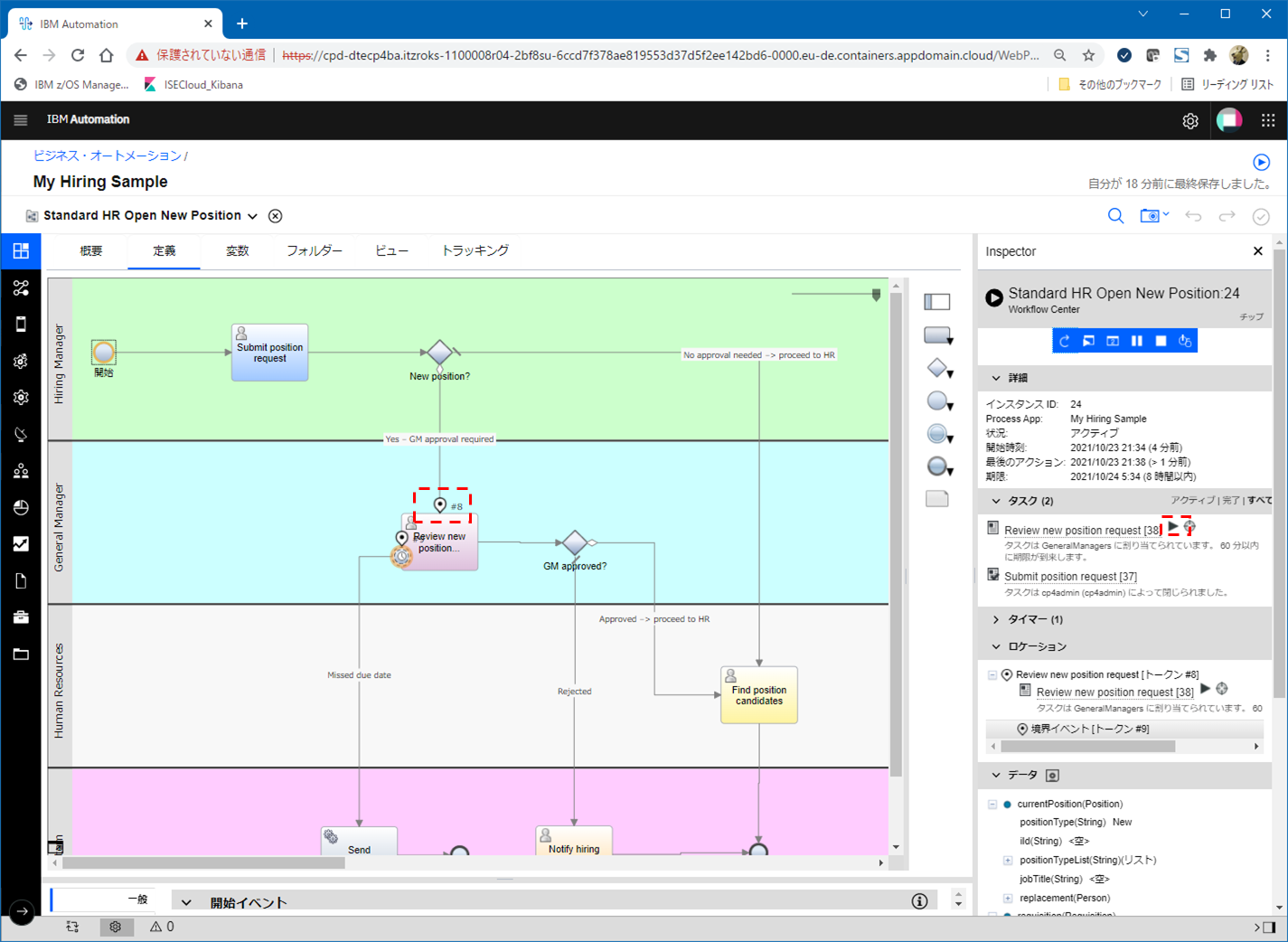Image resolution: width=1288 pixels, height=942 pixels.
Task: Select the lane tool in the palette
Action: (x=937, y=302)
